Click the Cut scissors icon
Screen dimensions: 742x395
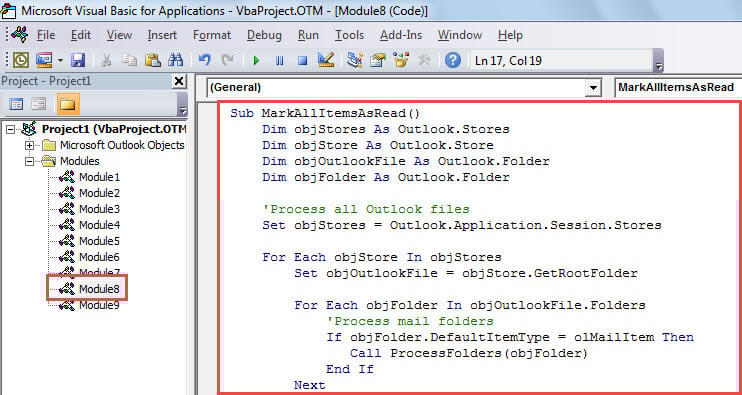(107, 61)
